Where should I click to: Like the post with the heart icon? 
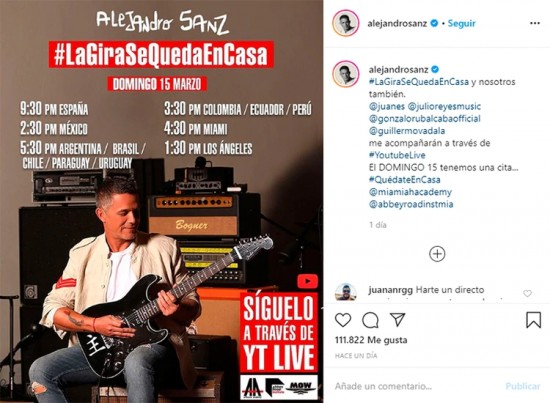[343, 320]
